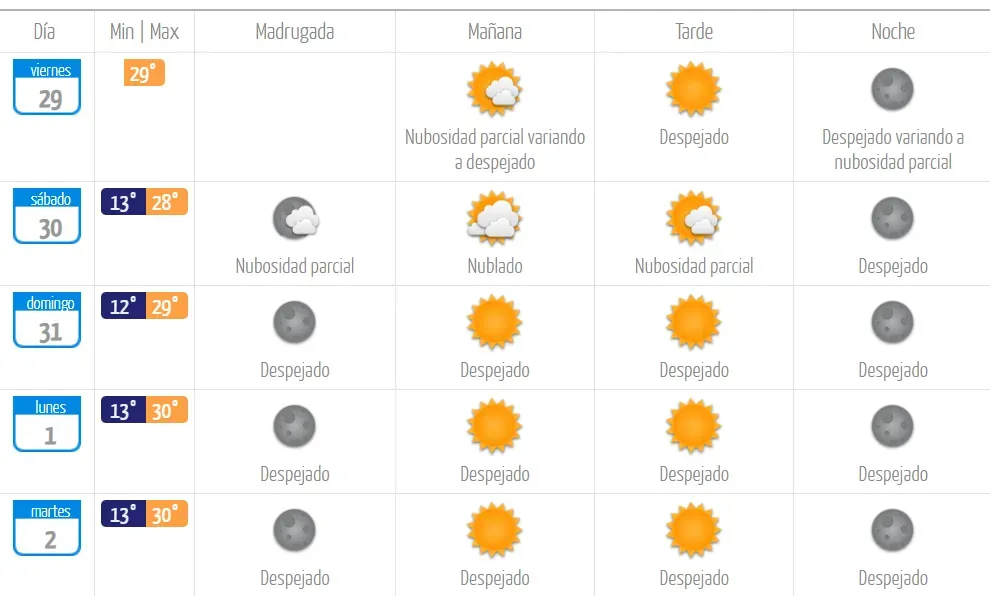Viewport: 990px width, 596px height.
Task: Open the lunes 1 date tile
Action: click(x=47, y=424)
